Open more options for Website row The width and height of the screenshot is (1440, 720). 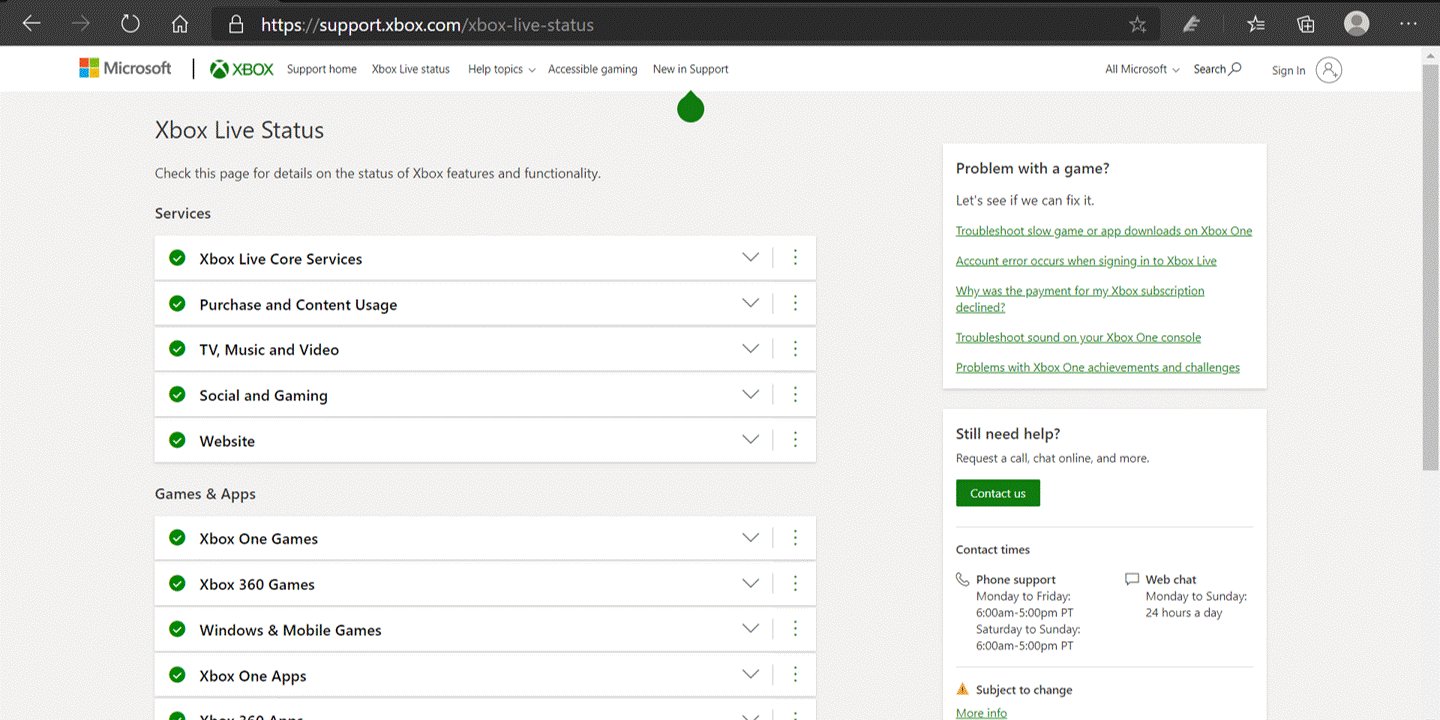click(x=795, y=440)
